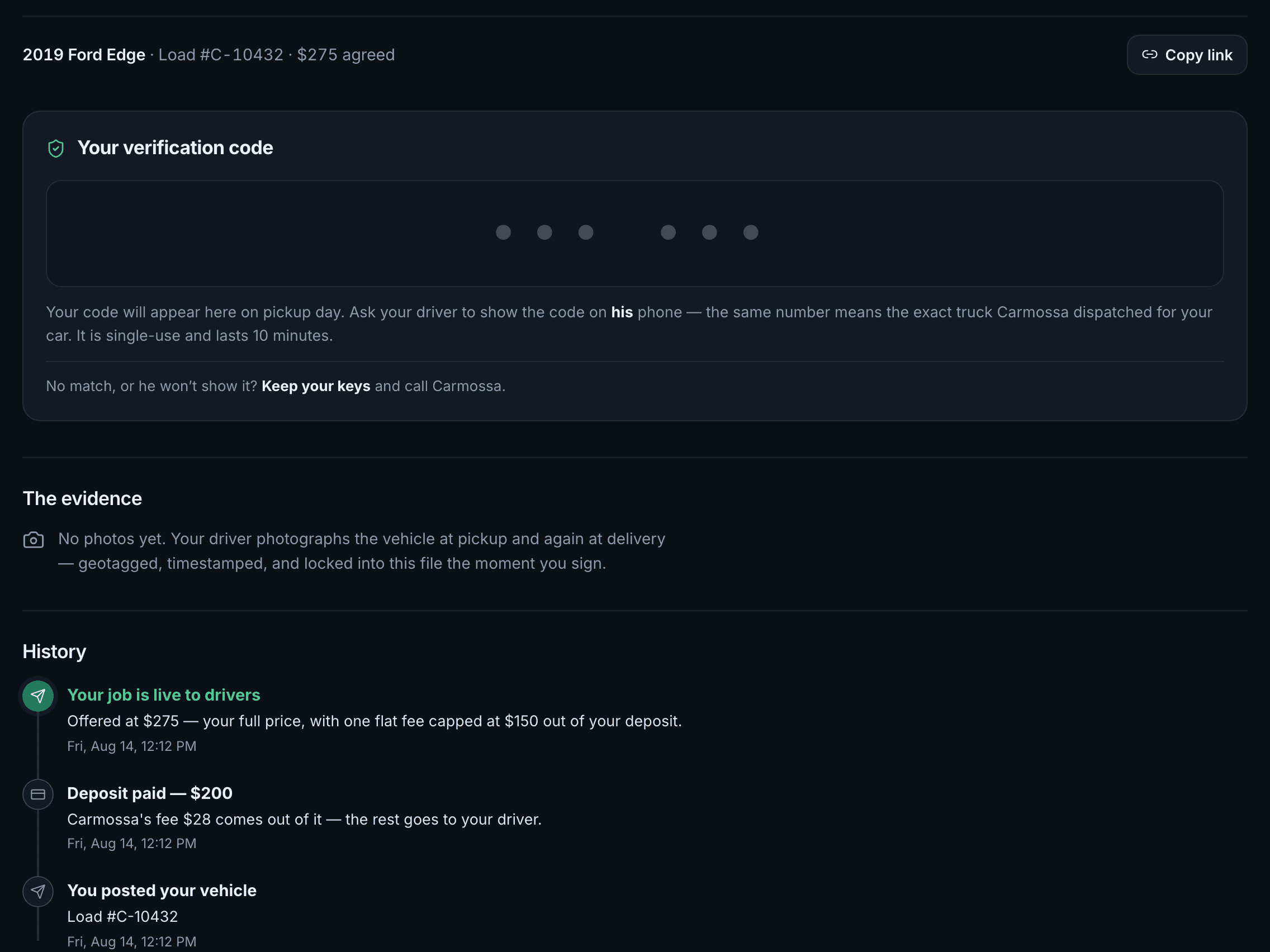Click the green paper-plane job live icon

(x=38, y=696)
